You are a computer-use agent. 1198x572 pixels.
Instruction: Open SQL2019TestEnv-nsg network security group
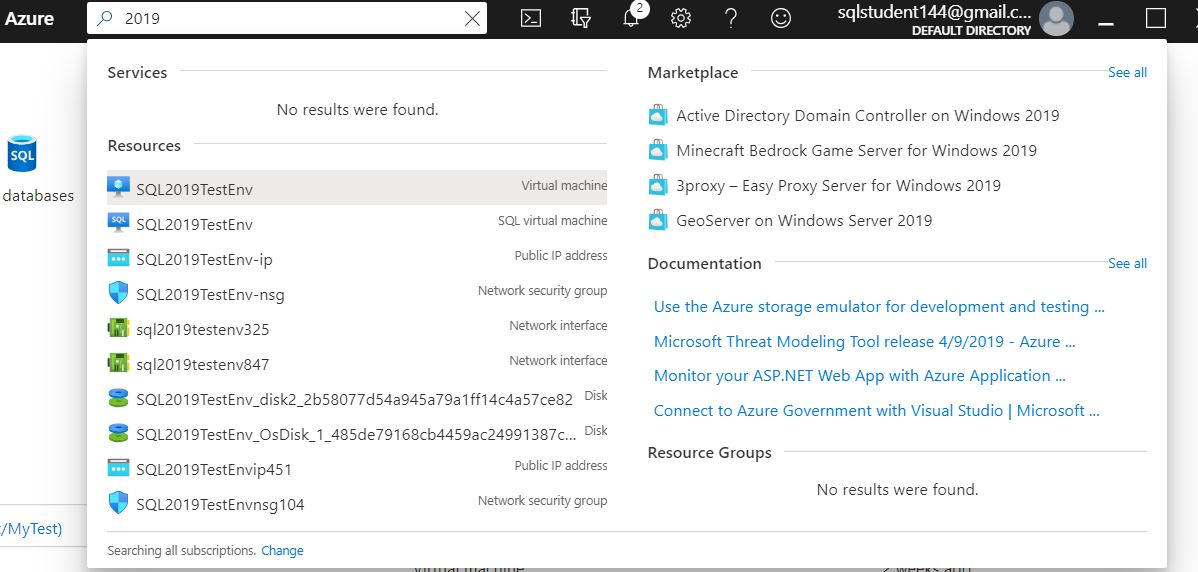[x=210, y=294]
